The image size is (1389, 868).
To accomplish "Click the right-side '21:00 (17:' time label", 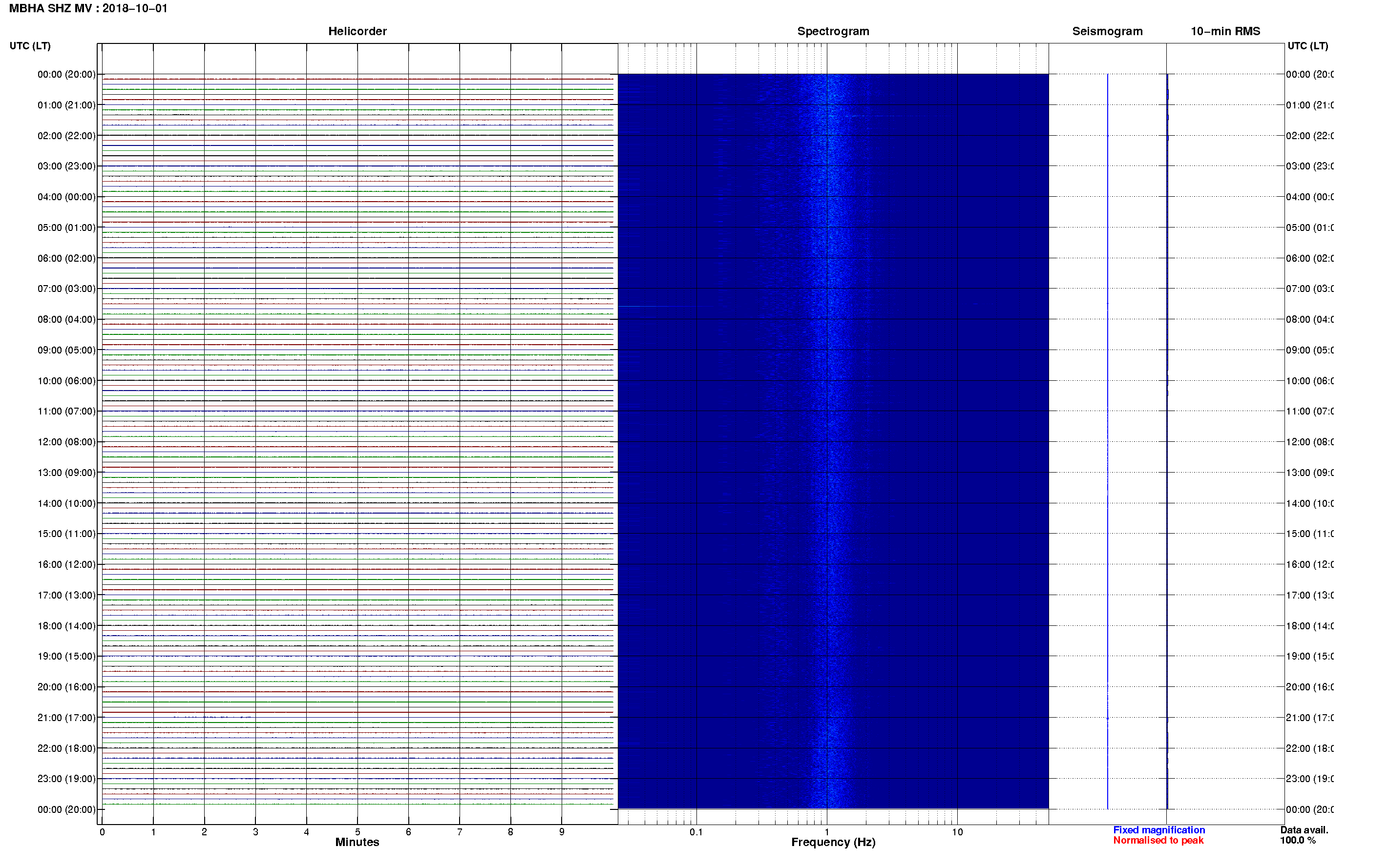I will point(1309,718).
